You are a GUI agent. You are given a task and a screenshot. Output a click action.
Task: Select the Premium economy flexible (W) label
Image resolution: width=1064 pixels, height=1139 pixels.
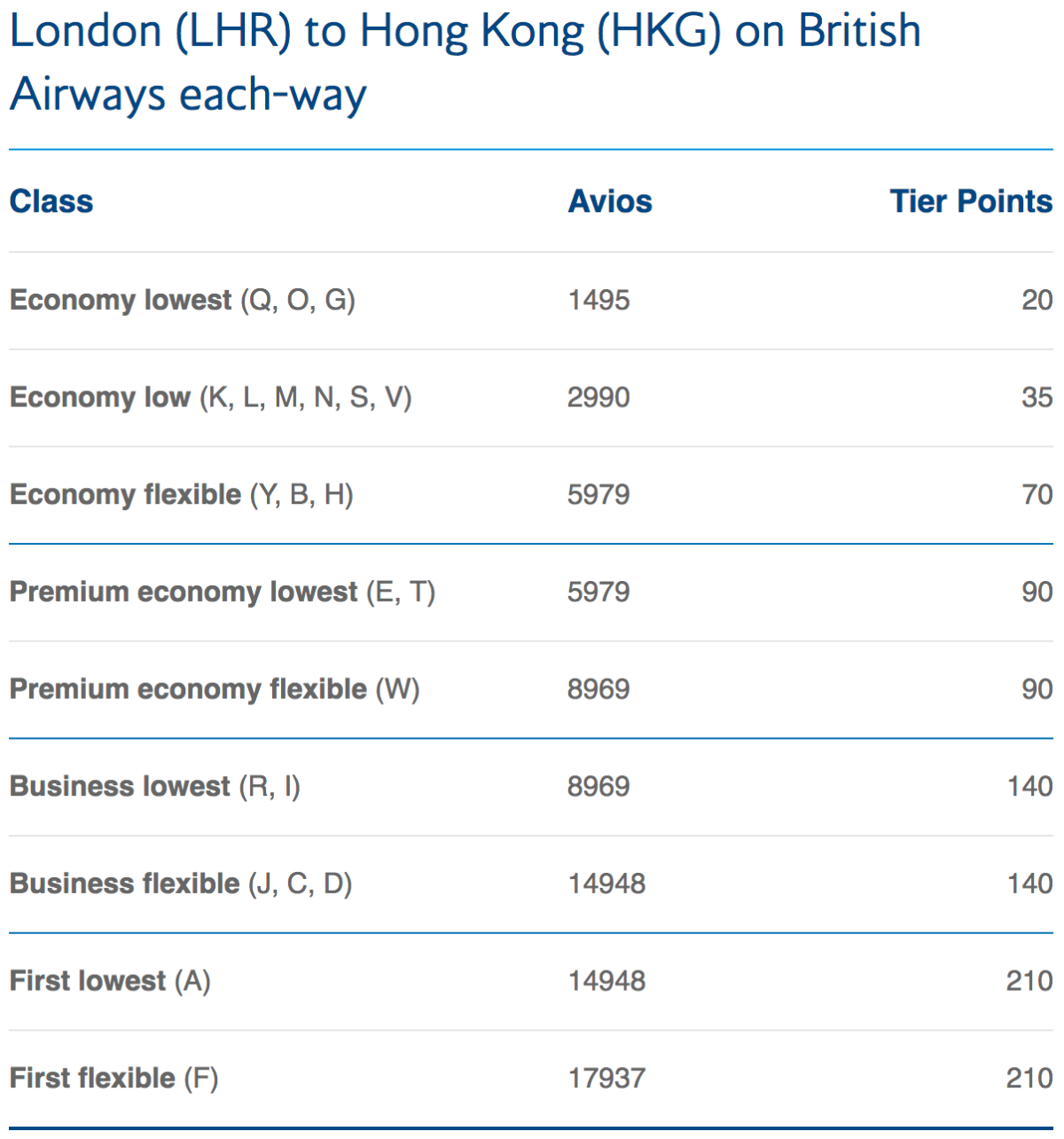[x=215, y=689]
